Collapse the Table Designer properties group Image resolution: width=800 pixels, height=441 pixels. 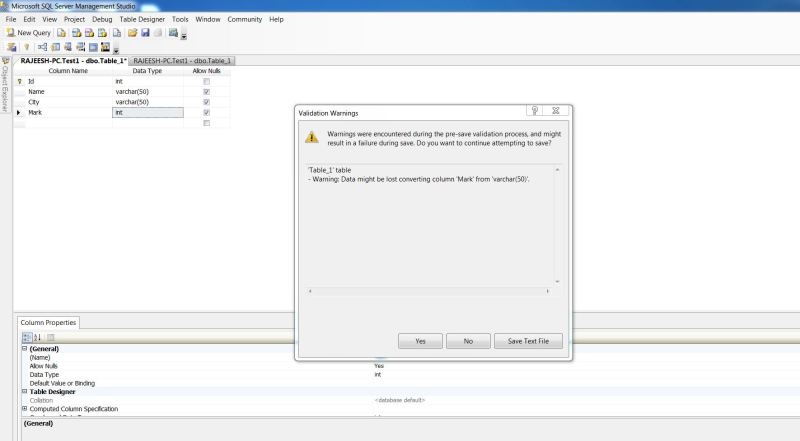(x=24, y=391)
